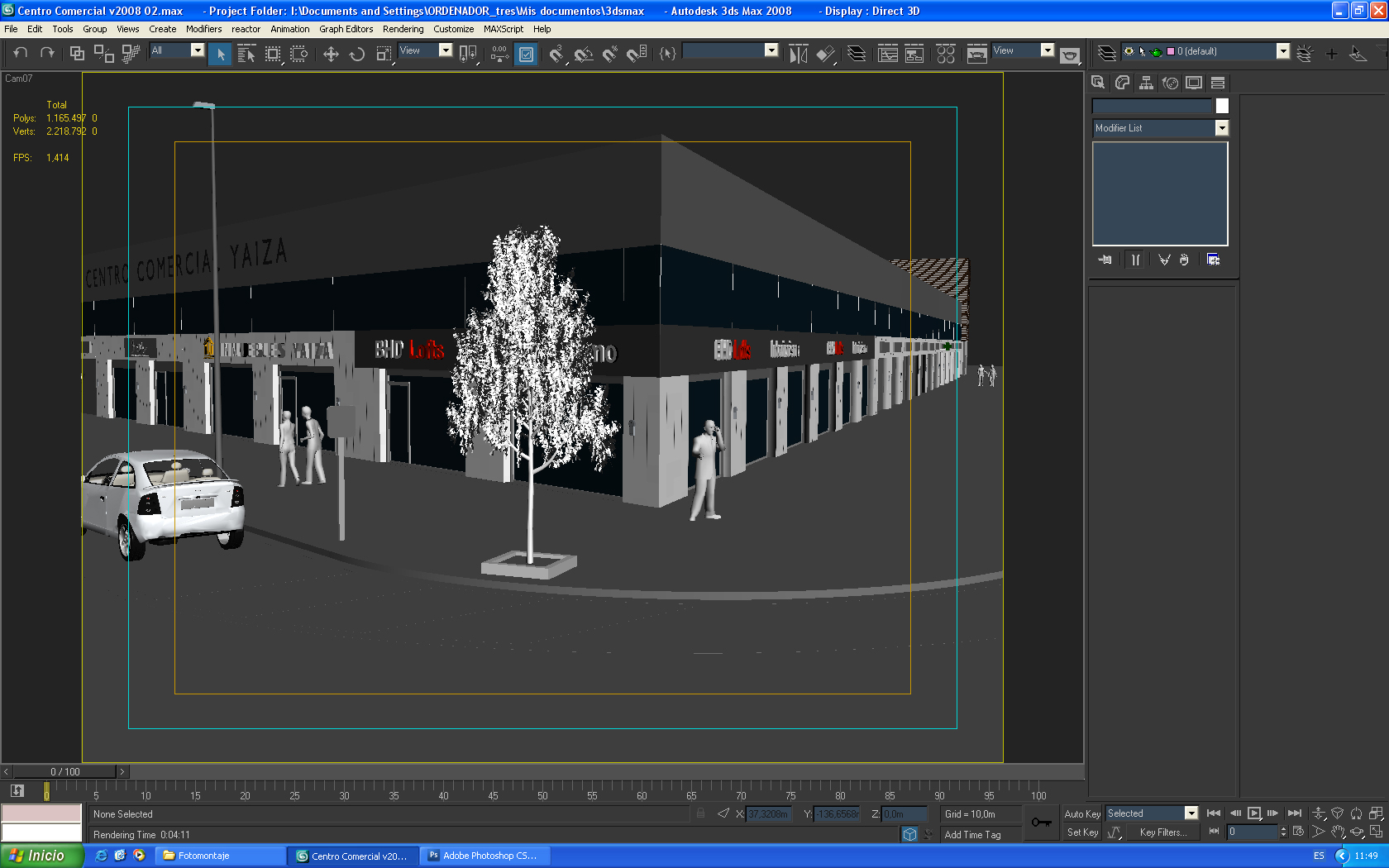Activate the Select and Rotate tool
Viewport: 1389px width, 868px height.
[357, 55]
